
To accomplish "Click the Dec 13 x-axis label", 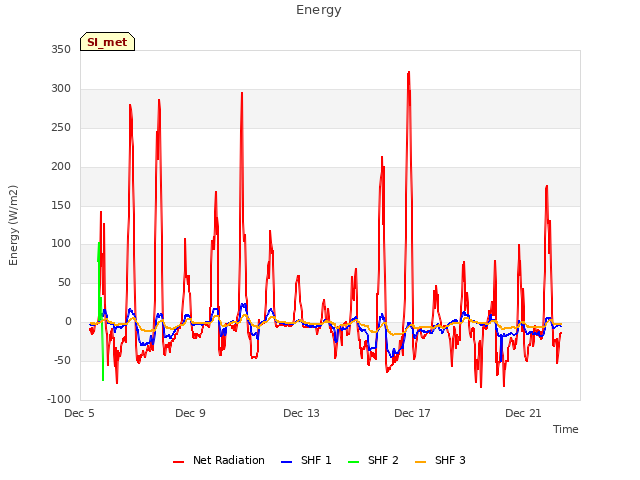I will (302, 413).
